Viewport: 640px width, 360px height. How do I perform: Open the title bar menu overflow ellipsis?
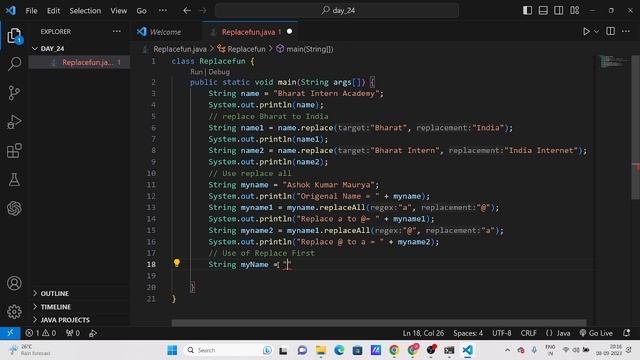coord(163,10)
